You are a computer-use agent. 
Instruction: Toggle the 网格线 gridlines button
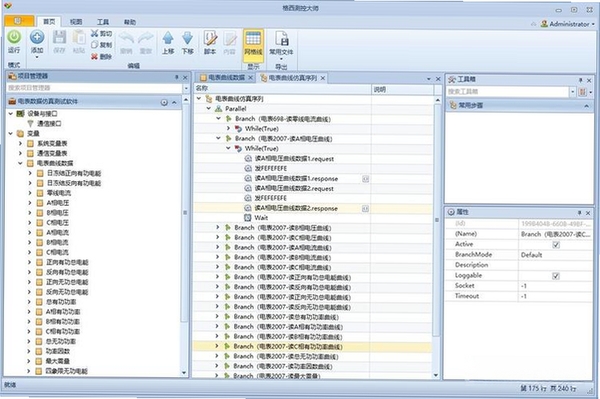pyautogui.click(x=253, y=46)
